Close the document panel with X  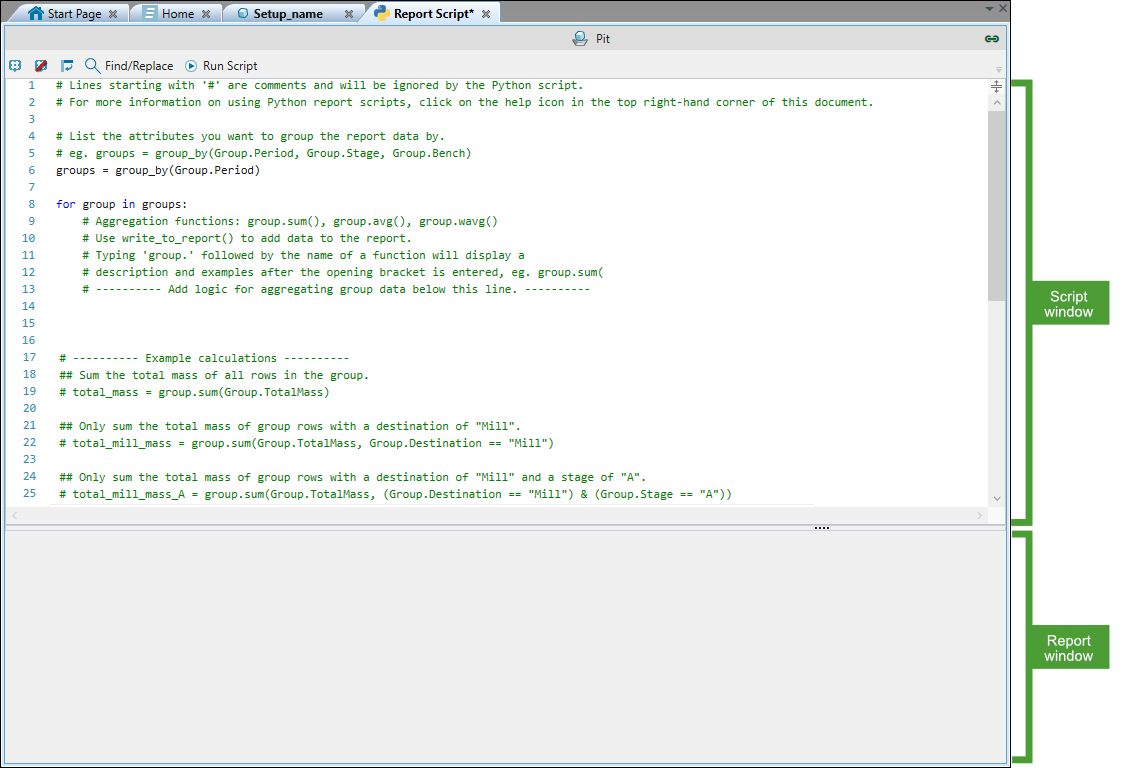tap(1002, 9)
